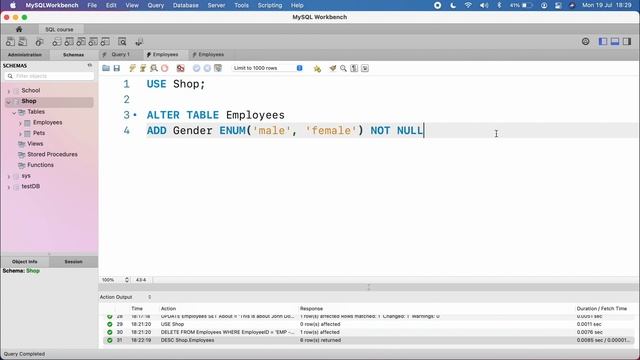
Task: Create a new schema icon
Action: point(57,42)
